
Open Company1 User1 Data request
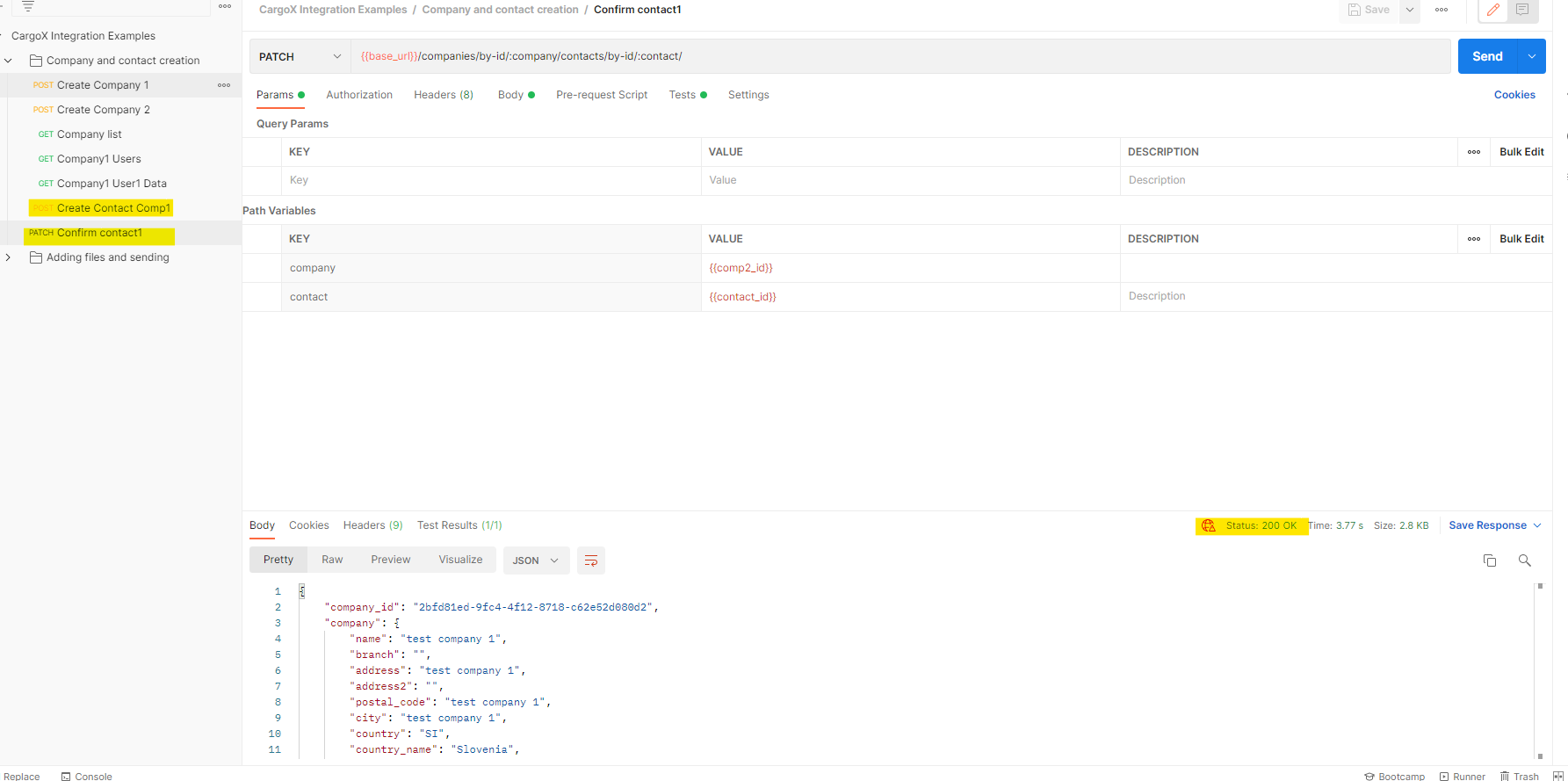(x=112, y=184)
